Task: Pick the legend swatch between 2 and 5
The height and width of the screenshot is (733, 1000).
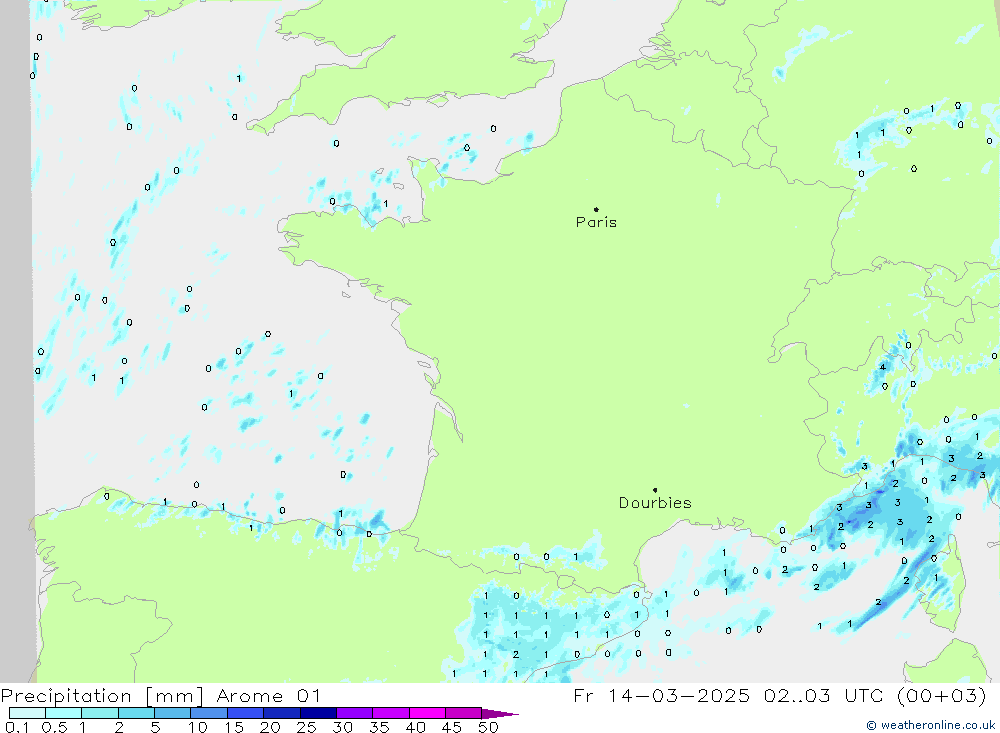Action: click(136, 713)
